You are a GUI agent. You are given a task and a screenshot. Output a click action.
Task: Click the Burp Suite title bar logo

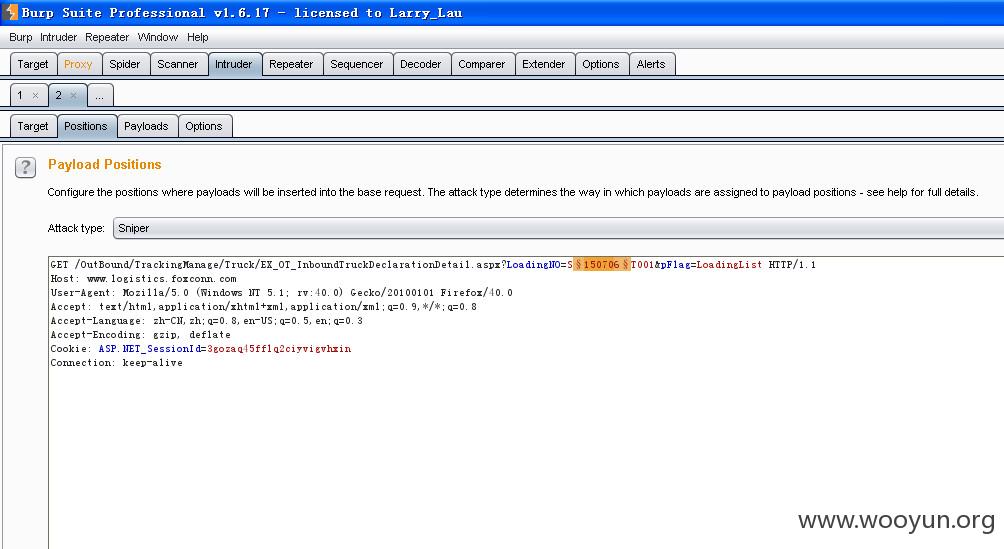point(11,12)
